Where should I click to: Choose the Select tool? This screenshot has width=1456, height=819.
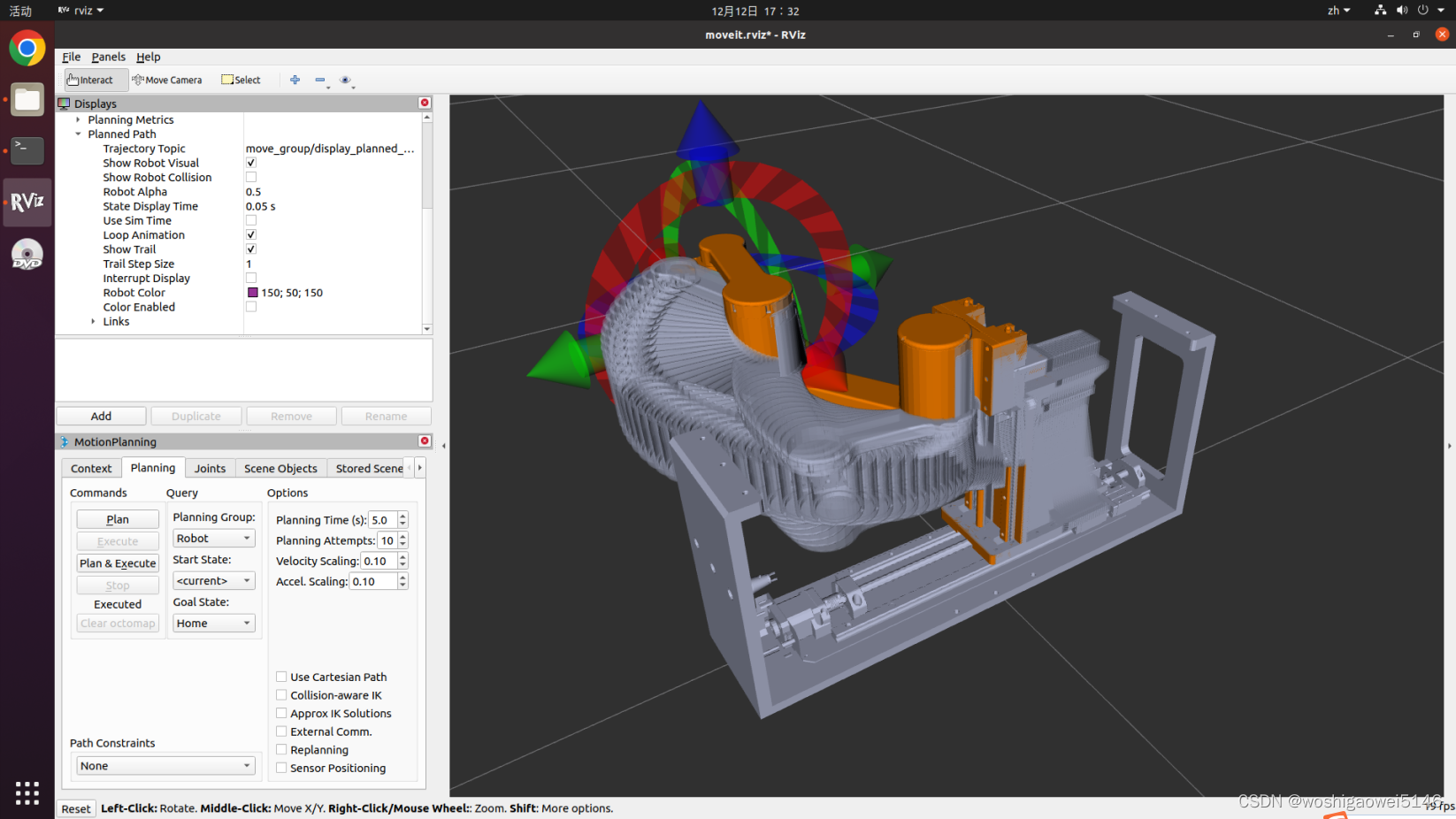click(241, 80)
